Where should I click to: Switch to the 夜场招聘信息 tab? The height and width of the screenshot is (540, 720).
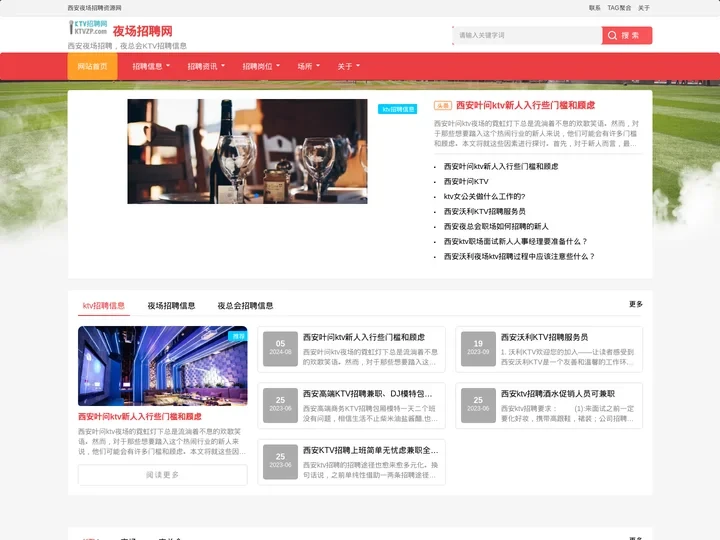171,305
